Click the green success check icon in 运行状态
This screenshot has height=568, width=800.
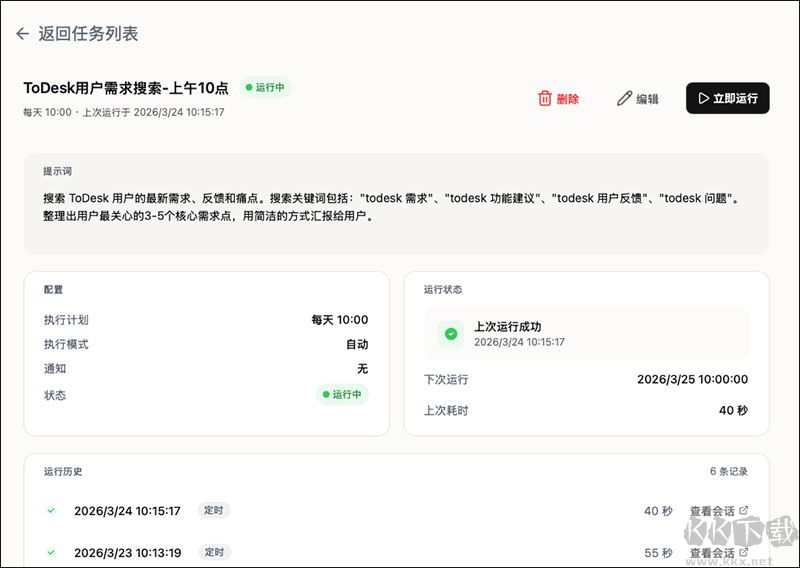[x=451, y=334]
